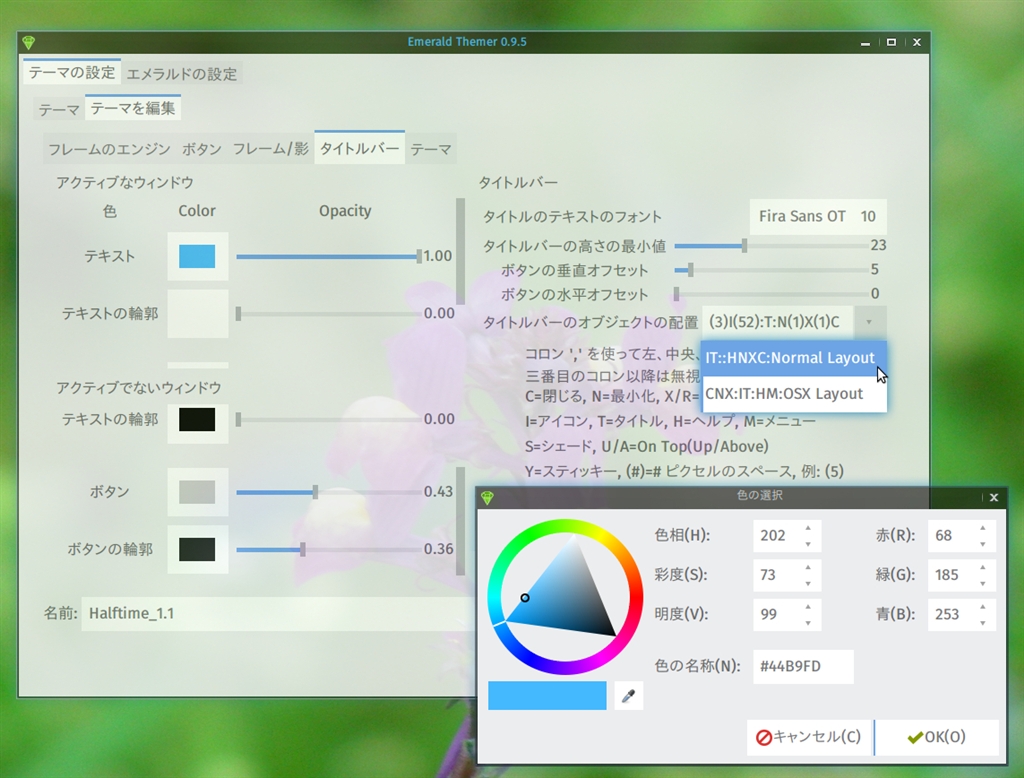Viewport: 1024px width, 778px height.
Task: Click the ボタンの輪郭 opacity slider at 0.36
Action: [328, 549]
